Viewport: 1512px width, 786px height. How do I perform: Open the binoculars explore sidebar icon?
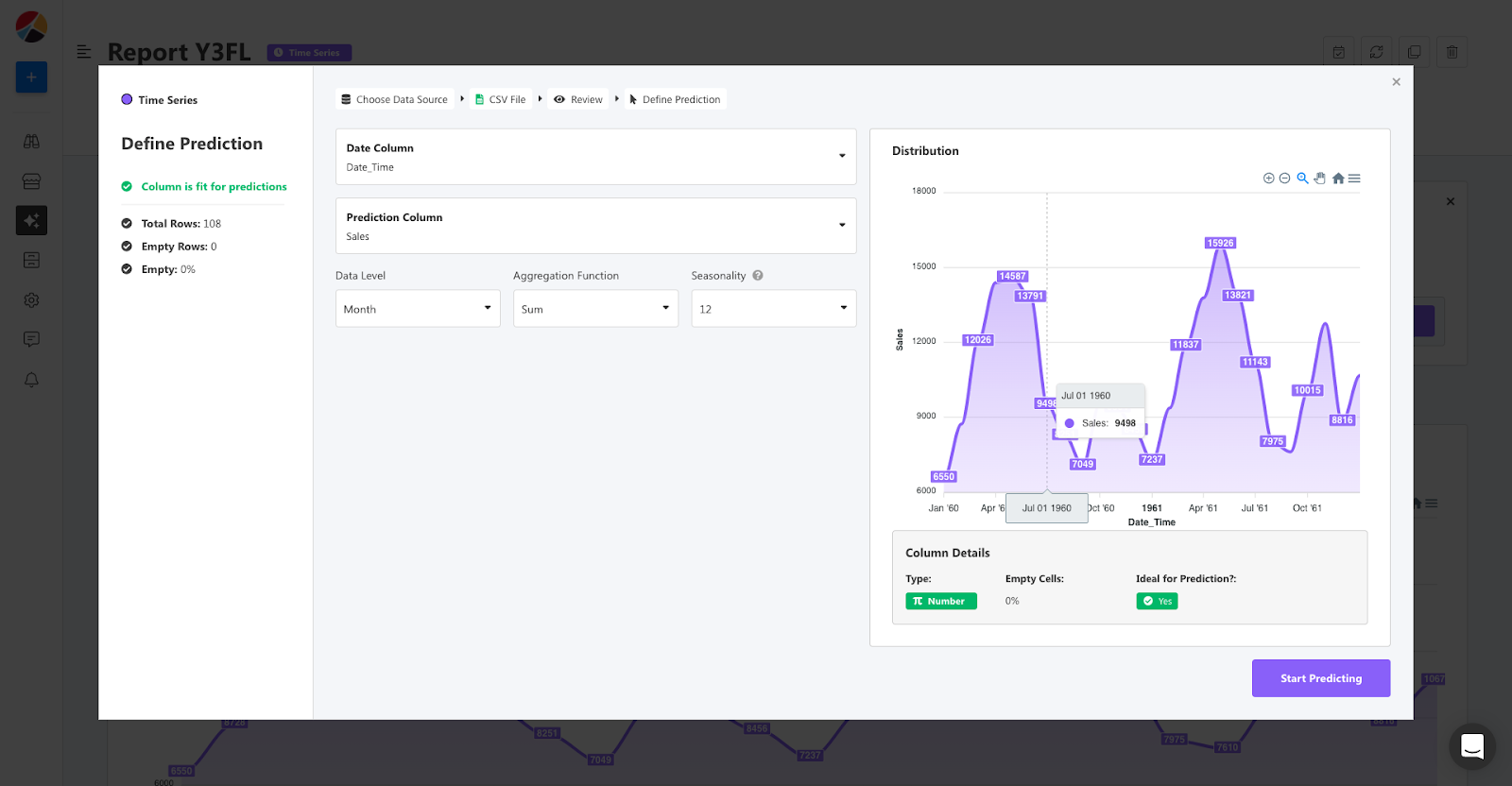(x=31, y=142)
